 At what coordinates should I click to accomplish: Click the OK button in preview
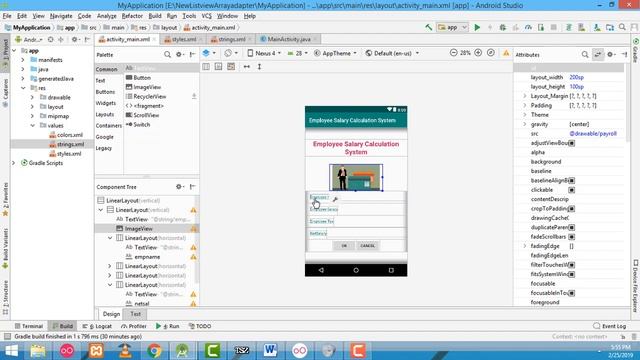click(x=344, y=246)
